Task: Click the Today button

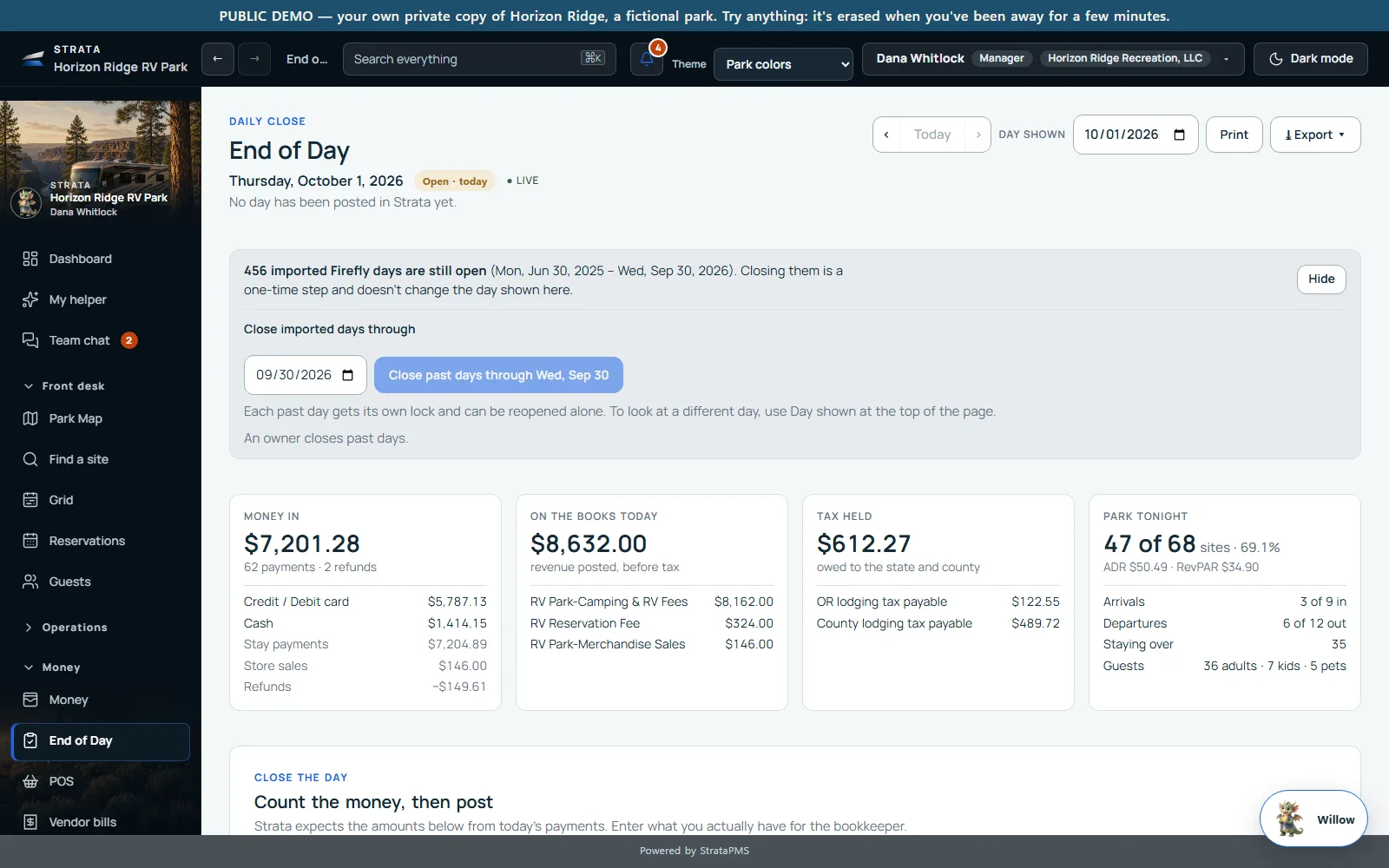Action: tap(932, 135)
